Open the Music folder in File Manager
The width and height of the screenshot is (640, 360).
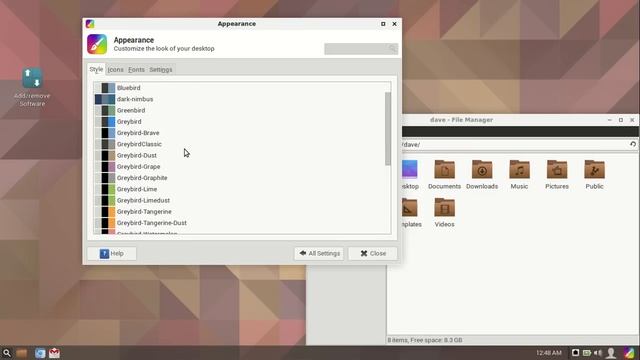click(x=519, y=175)
